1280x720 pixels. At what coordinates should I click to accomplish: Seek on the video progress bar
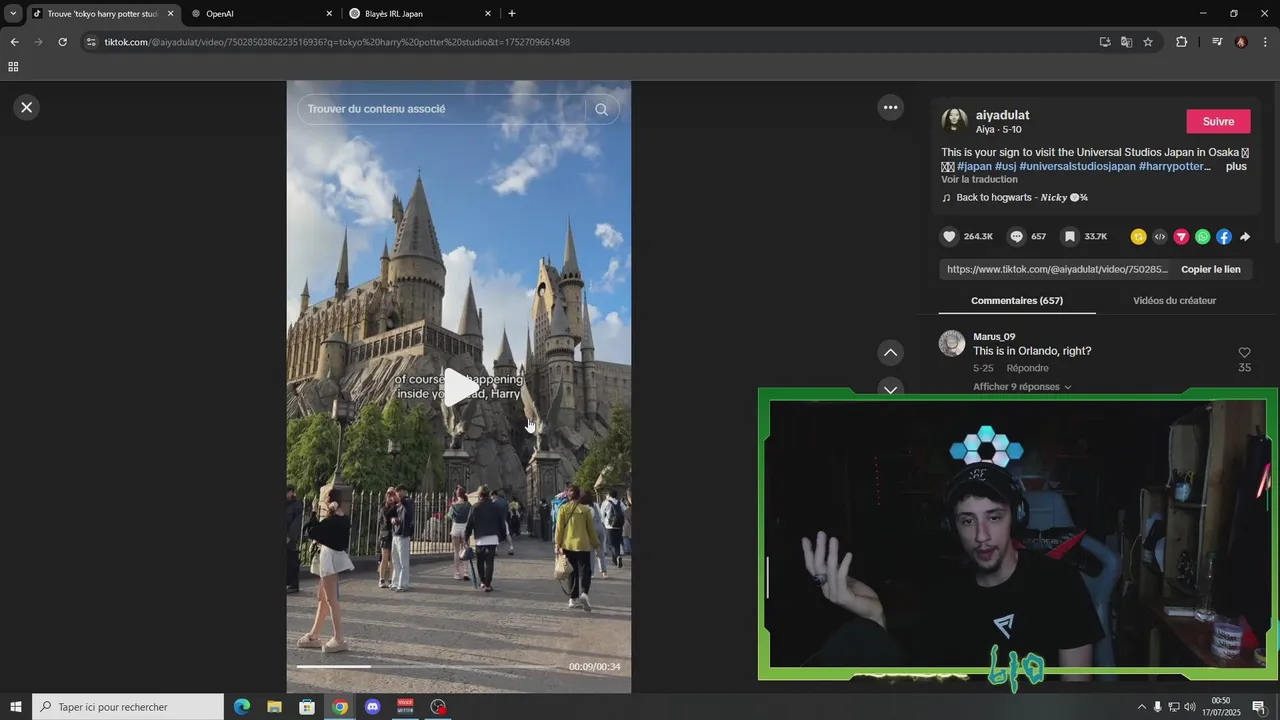(x=430, y=666)
